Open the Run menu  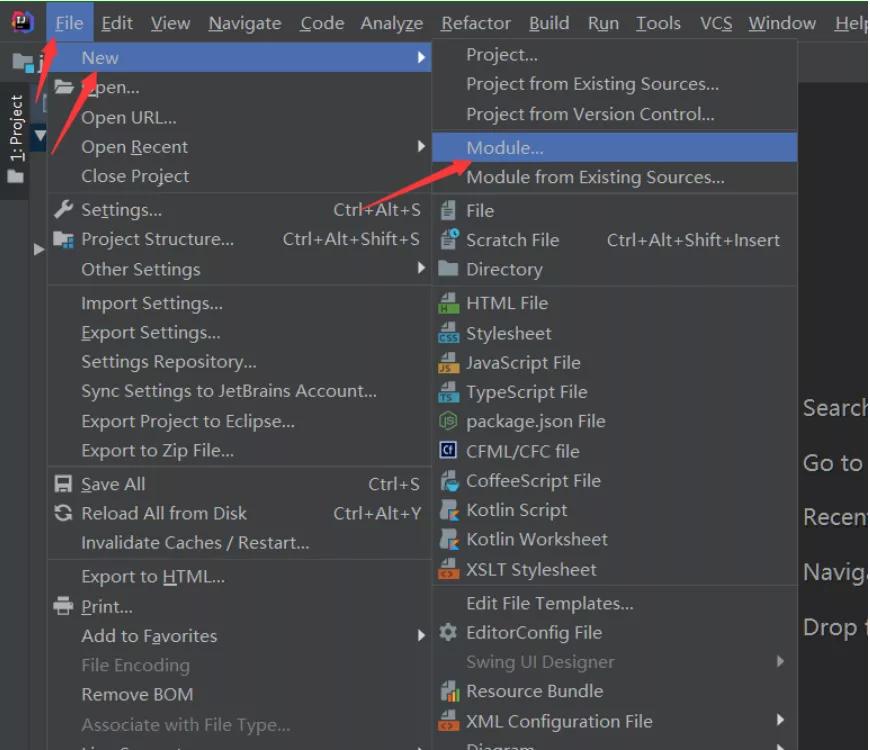[x=603, y=23]
